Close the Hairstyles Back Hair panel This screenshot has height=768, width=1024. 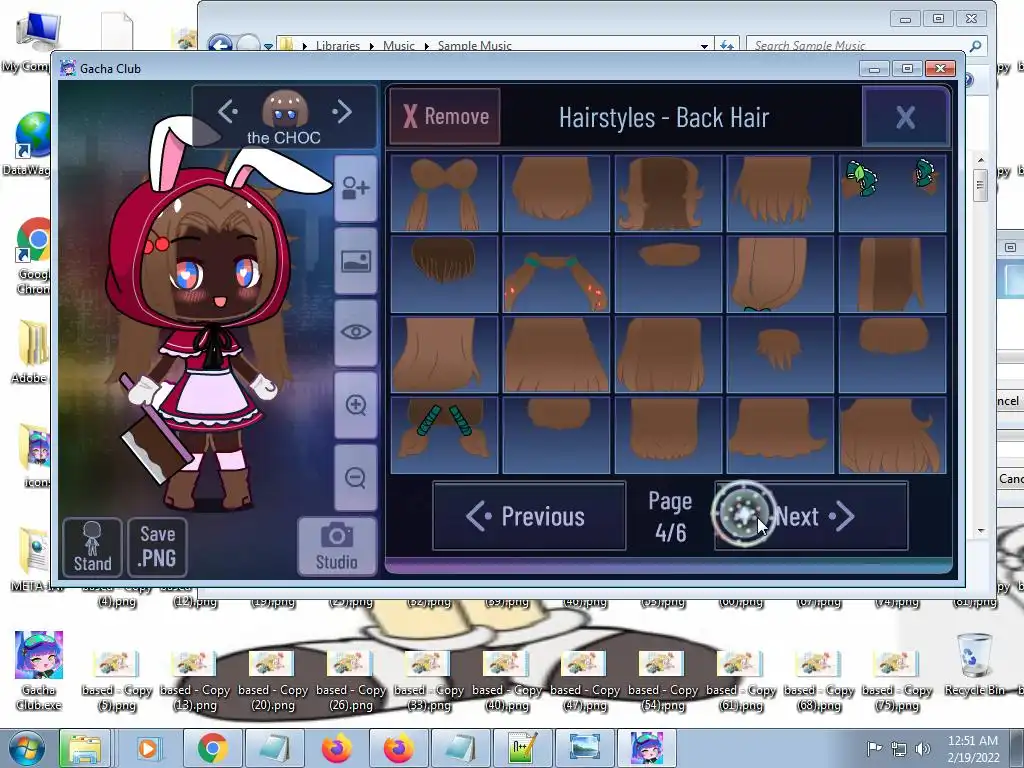click(x=905, y=117)
